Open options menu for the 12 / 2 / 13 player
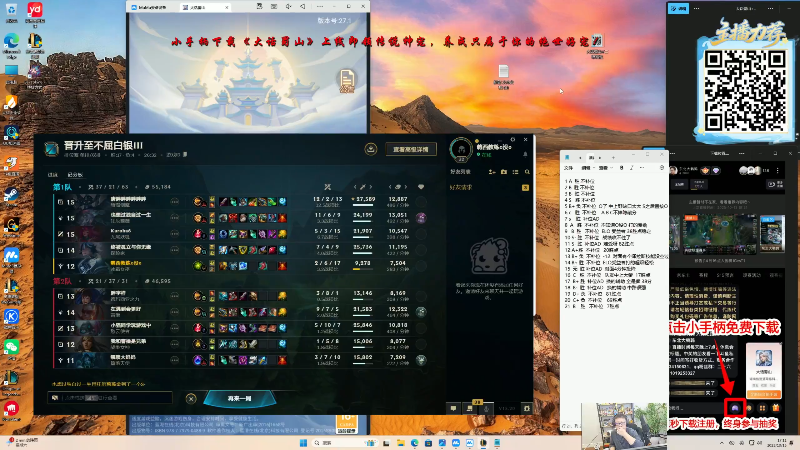Image resolution: width=800 pixels, height=450 pixels. click(174, 202)
